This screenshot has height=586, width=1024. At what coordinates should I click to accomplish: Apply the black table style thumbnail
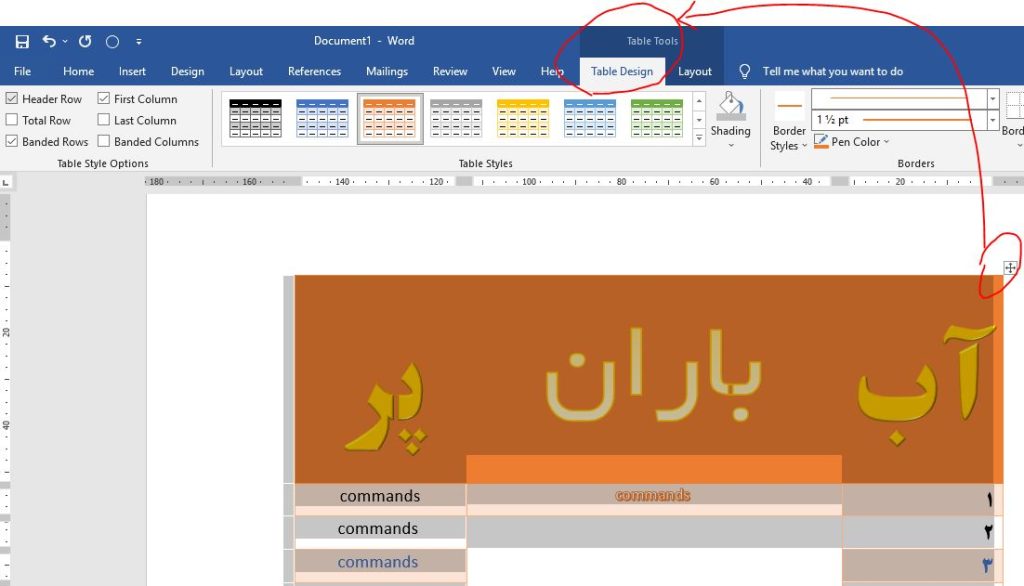point(255,118)
